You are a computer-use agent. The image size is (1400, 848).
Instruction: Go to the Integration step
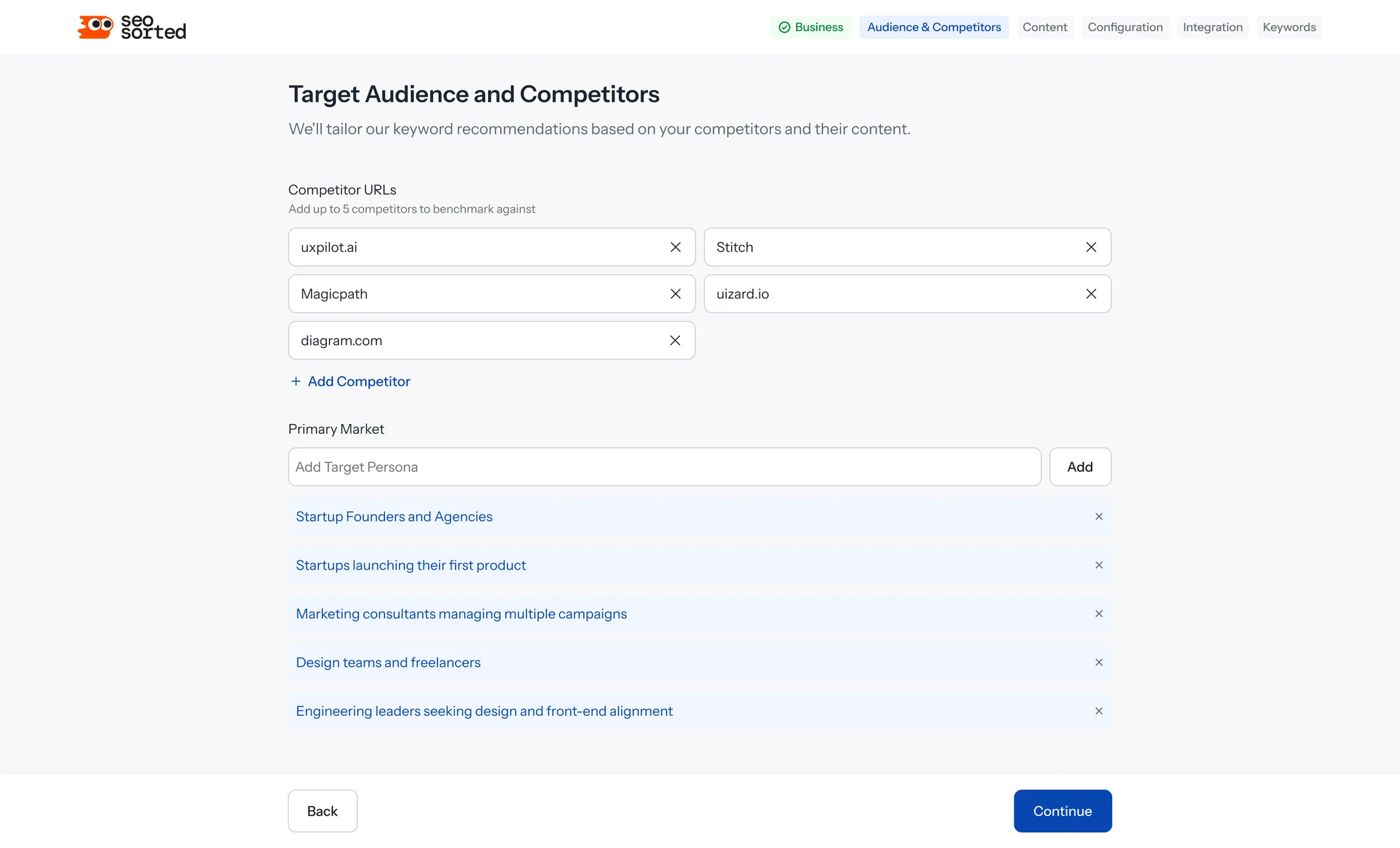(1213, 27)
